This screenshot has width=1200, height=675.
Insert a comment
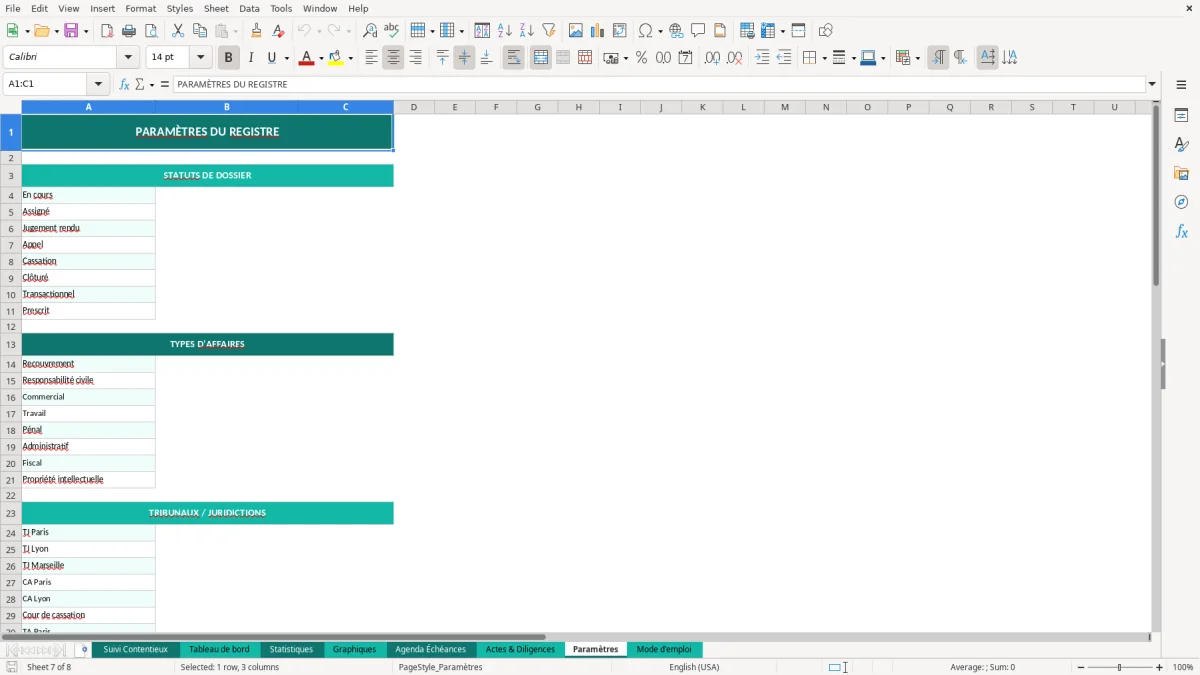click(699, 31)
